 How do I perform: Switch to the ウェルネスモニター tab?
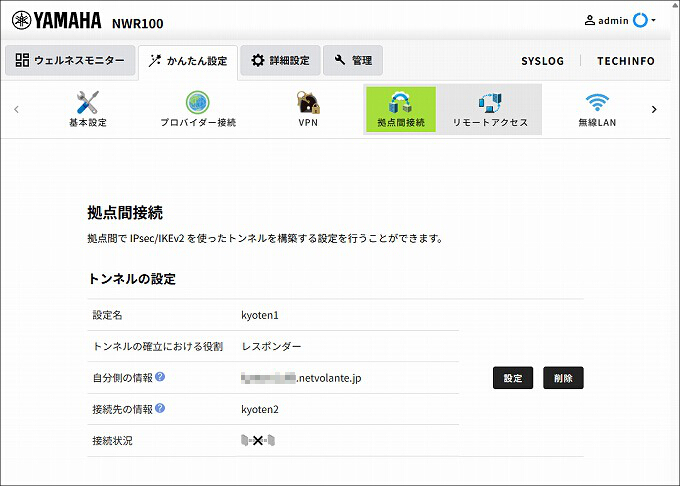(x=70, y=60)
